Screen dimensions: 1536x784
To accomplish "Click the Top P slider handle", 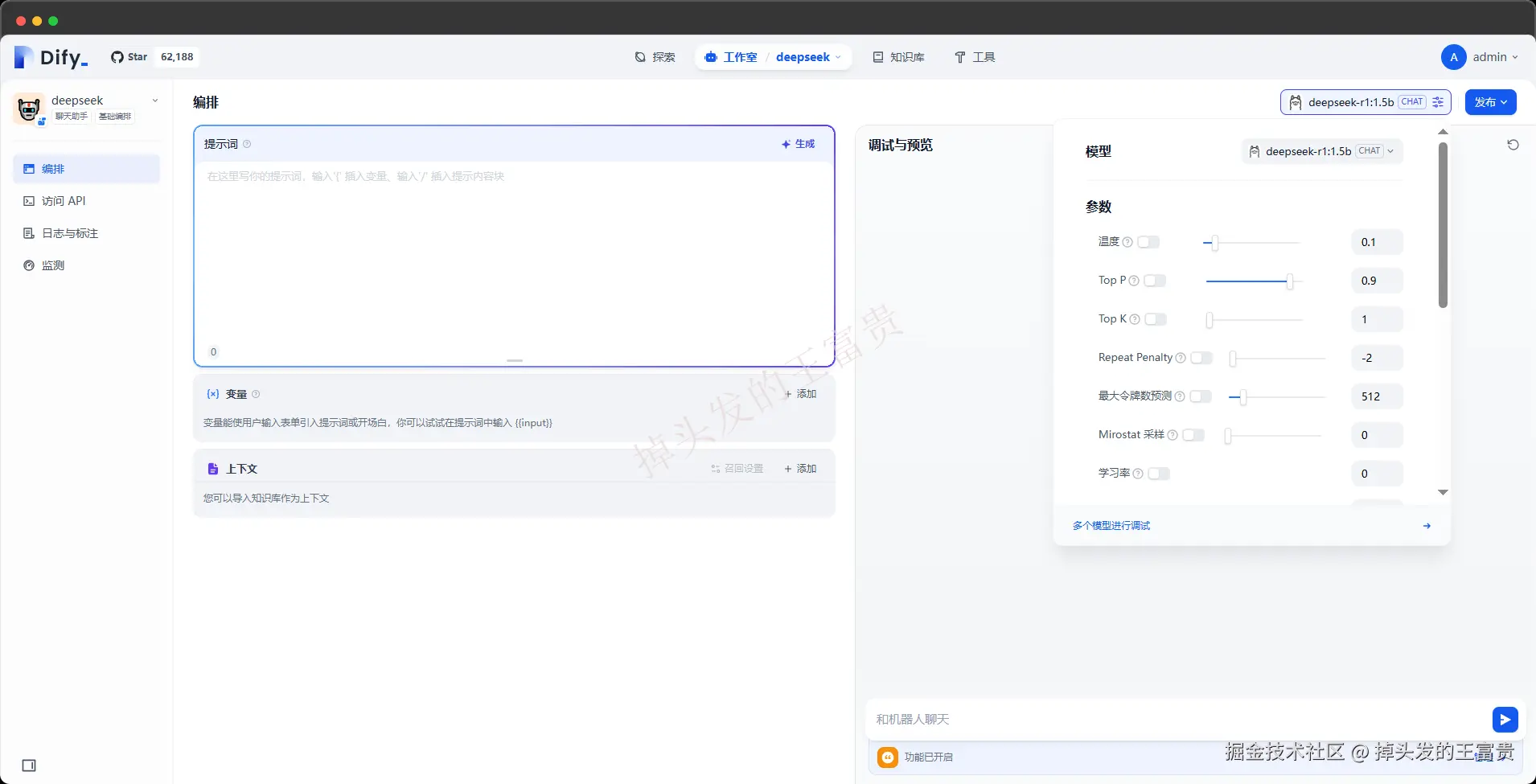I will (1290, 281).
